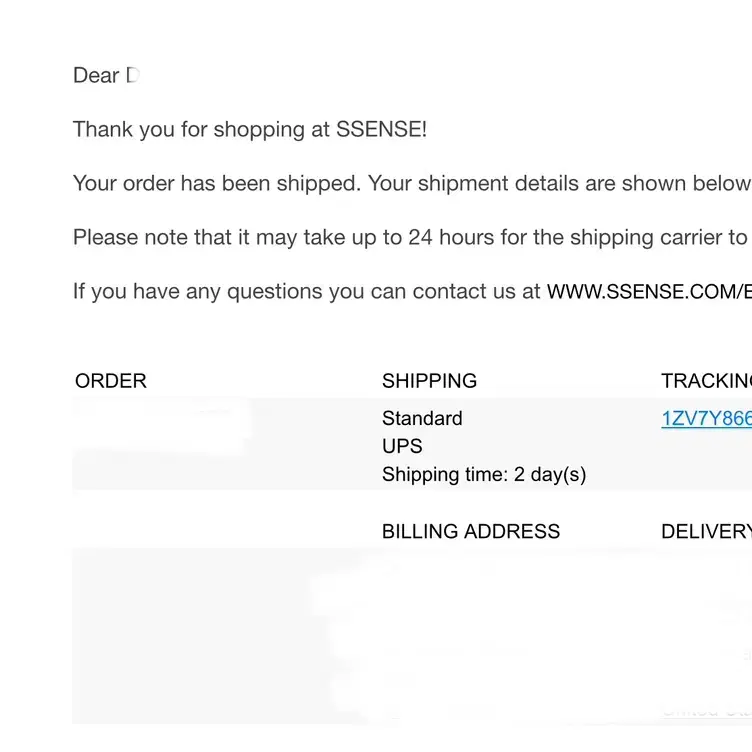This screenshot has width=752, height=752.
Task: Open the WWW.SSENSE.COM contact link
Action: click(x=649, y=292)
